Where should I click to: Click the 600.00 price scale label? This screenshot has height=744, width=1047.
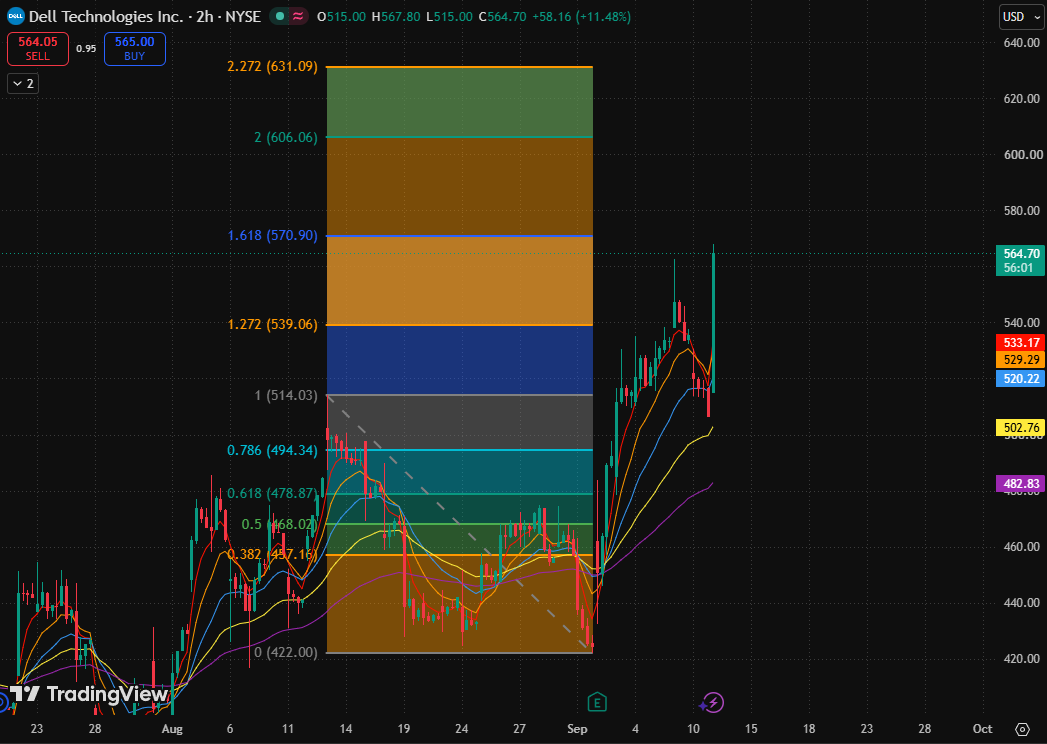tap(1022, 154)
